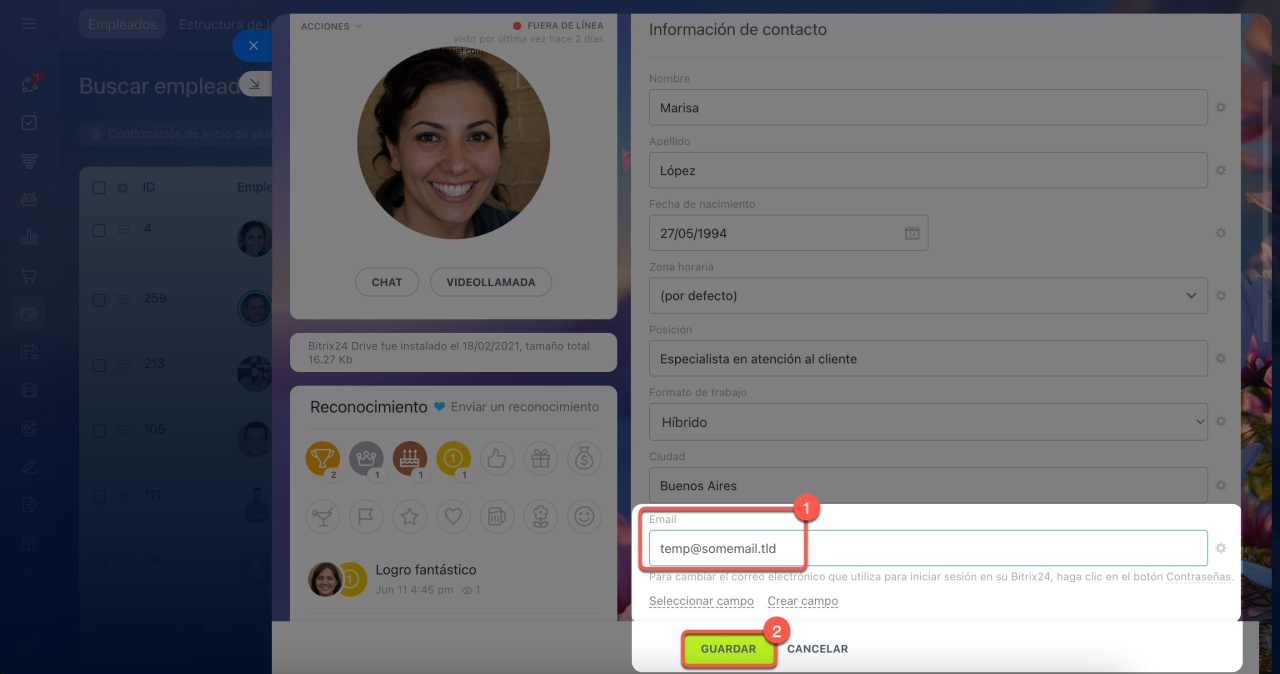Tick the checkbox for employee ID 213

coord(99,365)
